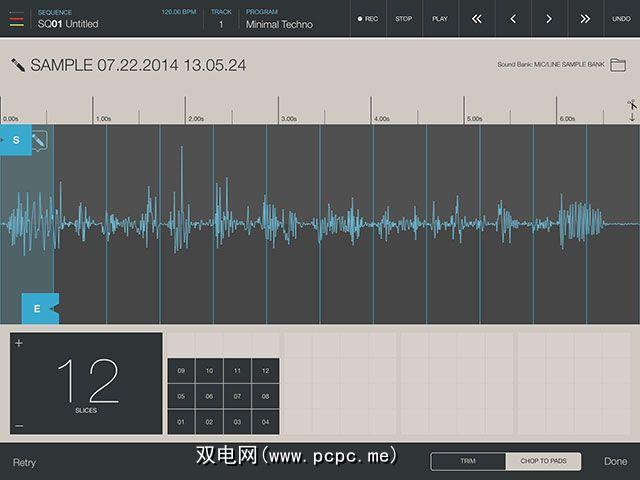Open the Sound Bank folder icon
The width and height of the screenshot is (640, 480).
point(618,66)
